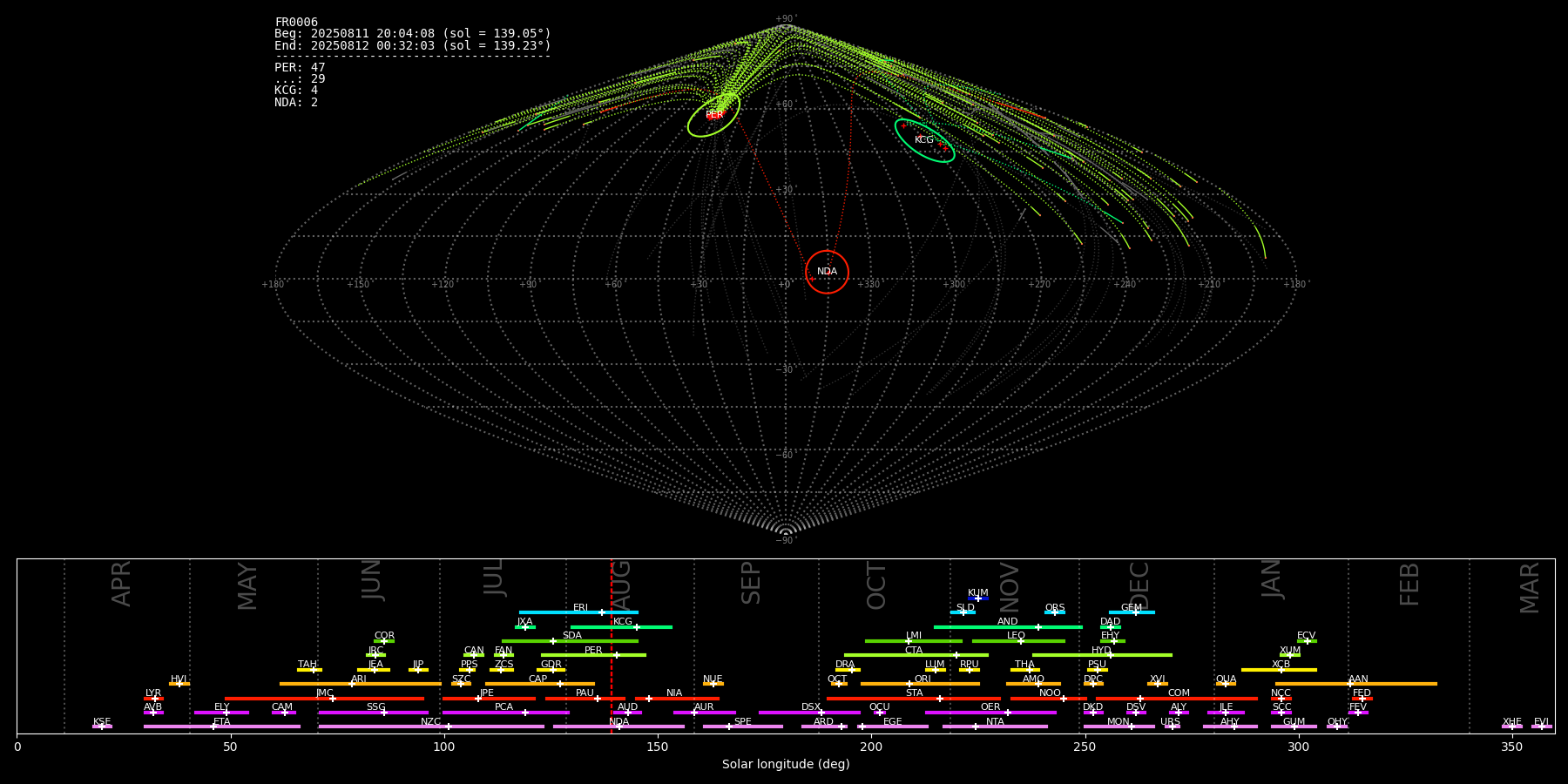Select the LEO shower bar
Image resolution: width=1568 pixels, height=784 pixels.
pos(1018,641)
